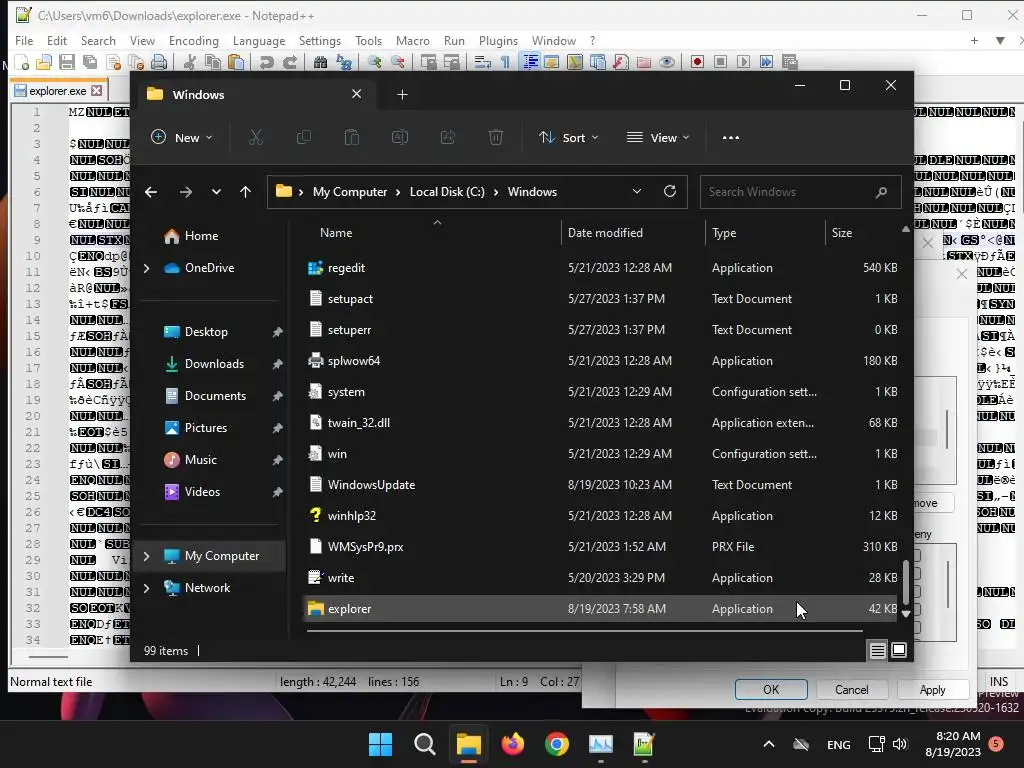Expand Network in navigation pane
The width and height of the screenshot is (1024, 768).
point(147,588)
